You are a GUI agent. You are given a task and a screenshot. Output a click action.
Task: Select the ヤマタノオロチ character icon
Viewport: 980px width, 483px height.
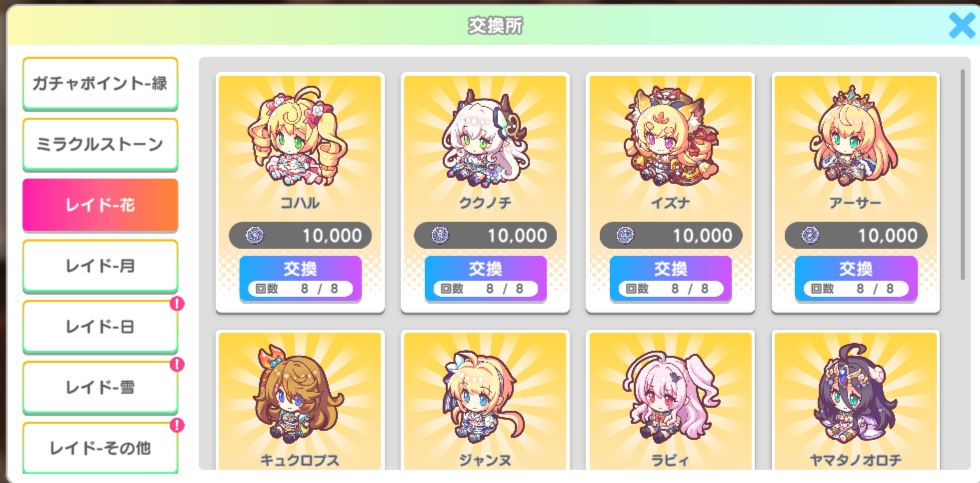[x=856, y=394]
